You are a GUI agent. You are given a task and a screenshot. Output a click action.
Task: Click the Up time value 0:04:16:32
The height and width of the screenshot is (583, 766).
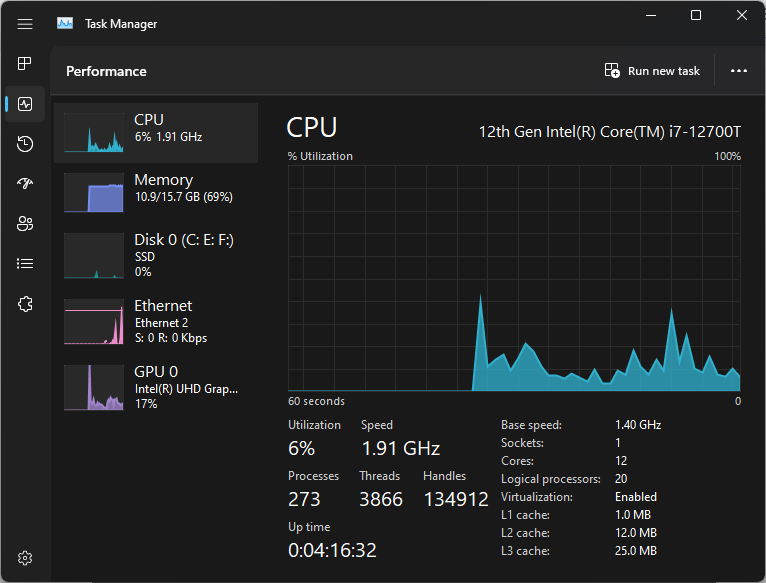[x=332, y=550]
